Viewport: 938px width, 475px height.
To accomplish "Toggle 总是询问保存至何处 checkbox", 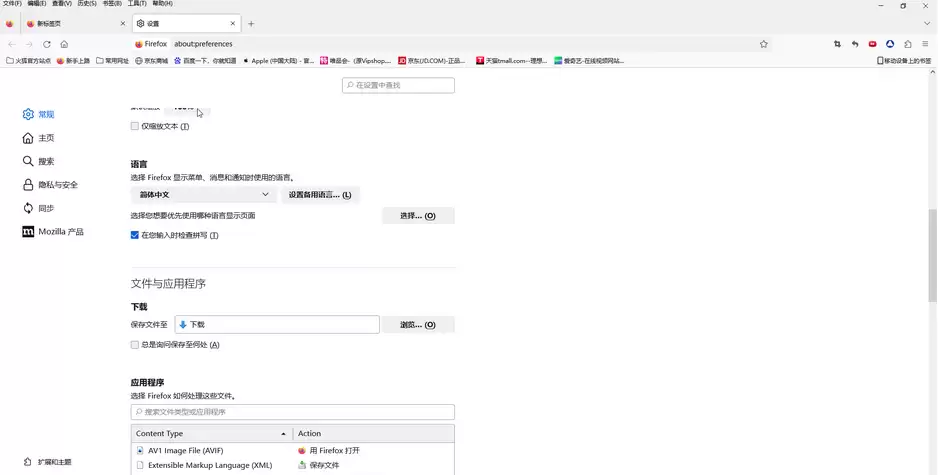I will pyautogui.click(x=135, y=345).
